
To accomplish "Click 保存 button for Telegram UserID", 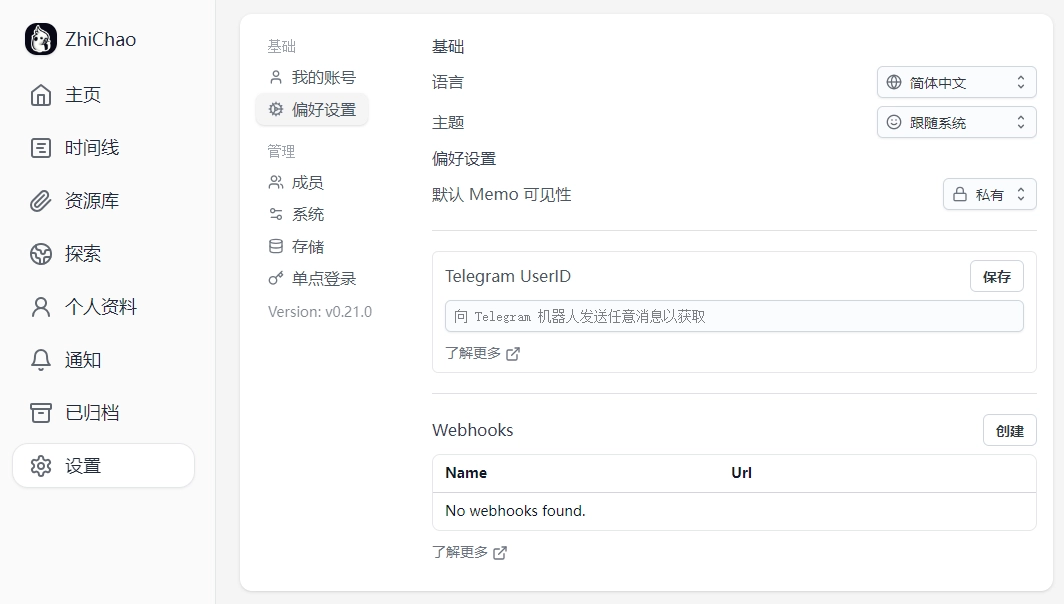I will (x=996, y=277).
